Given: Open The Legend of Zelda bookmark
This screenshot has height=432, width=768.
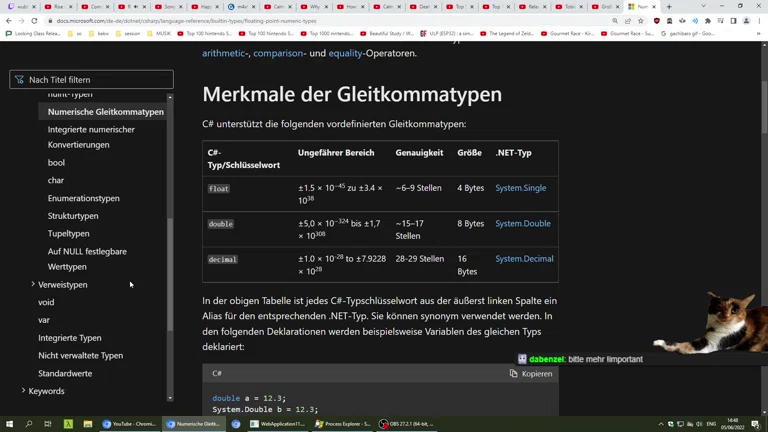Looking at the screenshot, I should point(507,33).
